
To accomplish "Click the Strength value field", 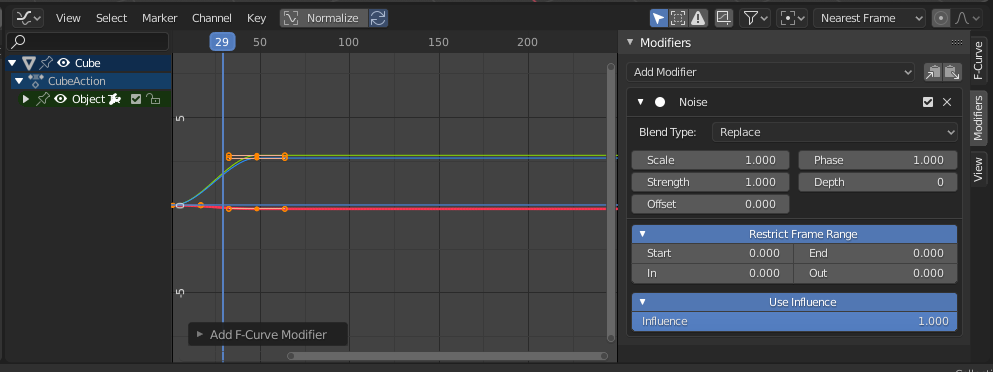I will (711, 183).
